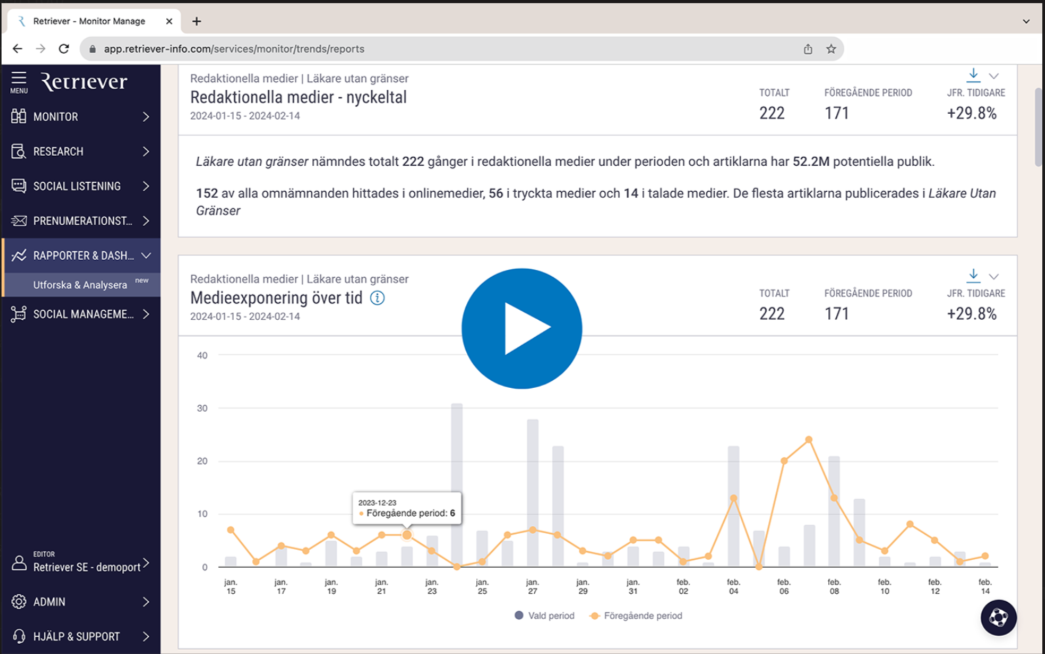Open the SOCIAL LISTENING chat icon
Screen dimensions: 1045x654
coord(19,186)
